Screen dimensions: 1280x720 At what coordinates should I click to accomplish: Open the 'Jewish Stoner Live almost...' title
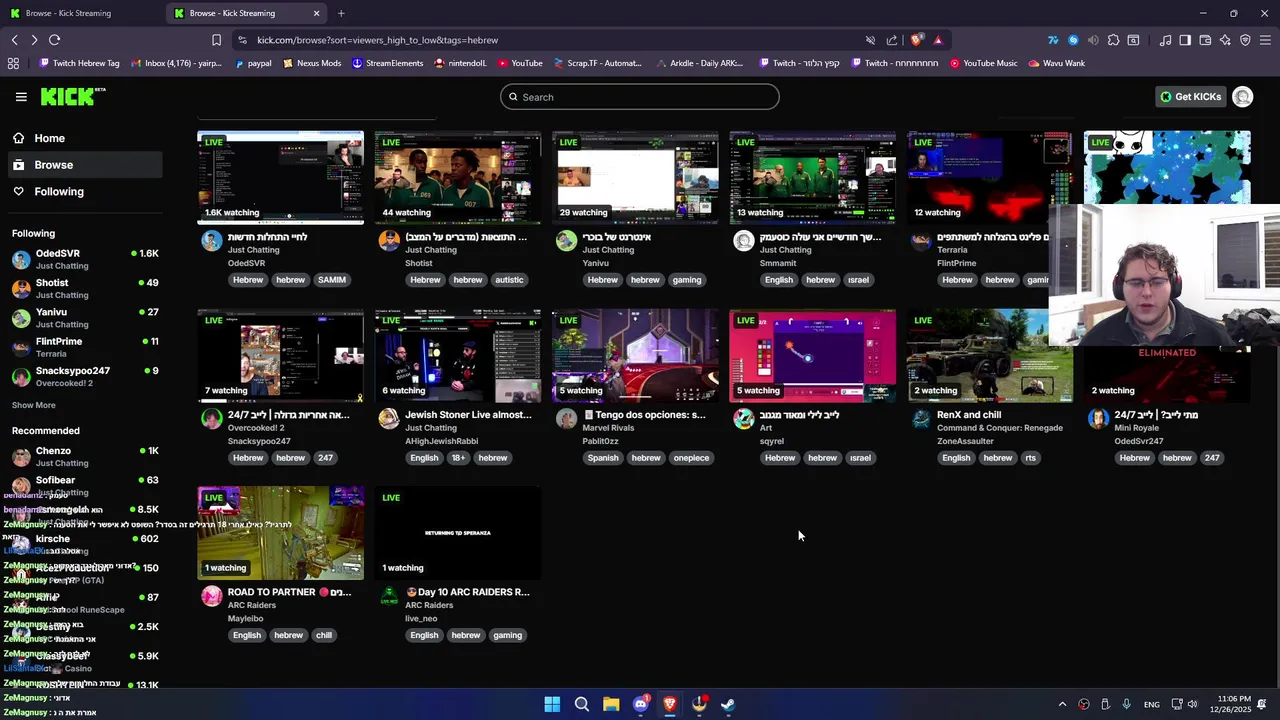(x=468, y=415)
